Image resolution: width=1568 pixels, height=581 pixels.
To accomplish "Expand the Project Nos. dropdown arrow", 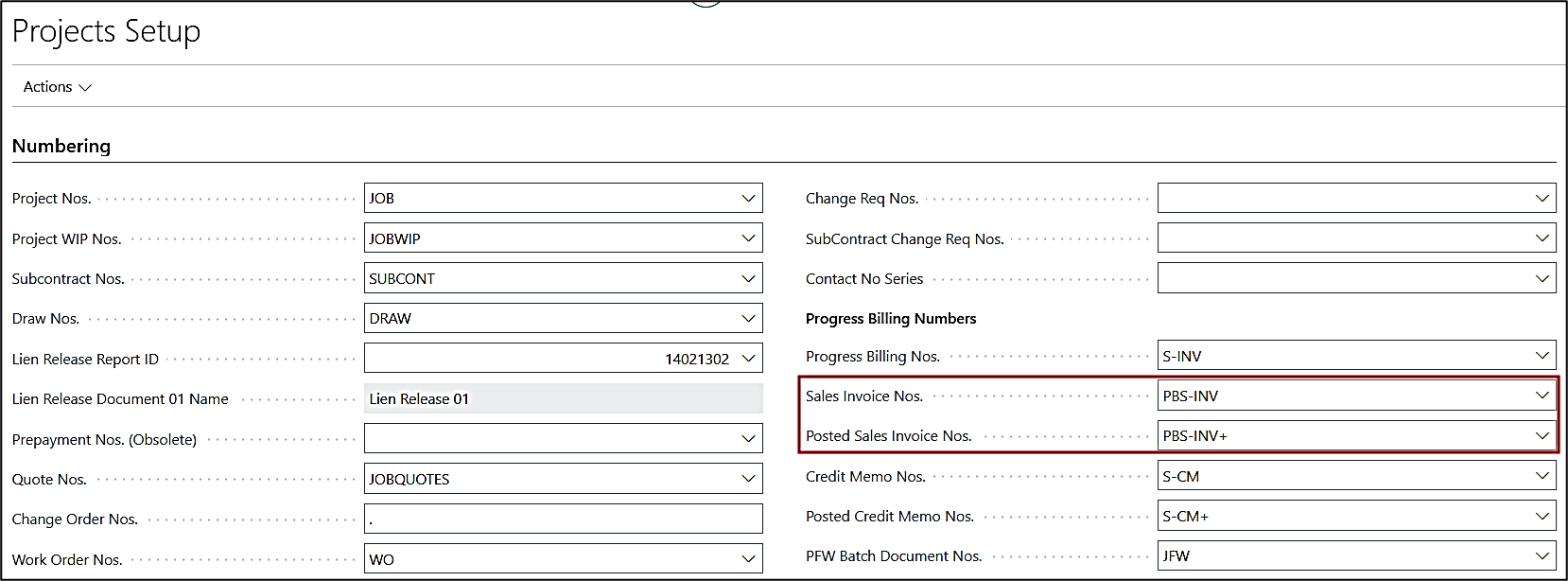I will [x=748, y=199].
